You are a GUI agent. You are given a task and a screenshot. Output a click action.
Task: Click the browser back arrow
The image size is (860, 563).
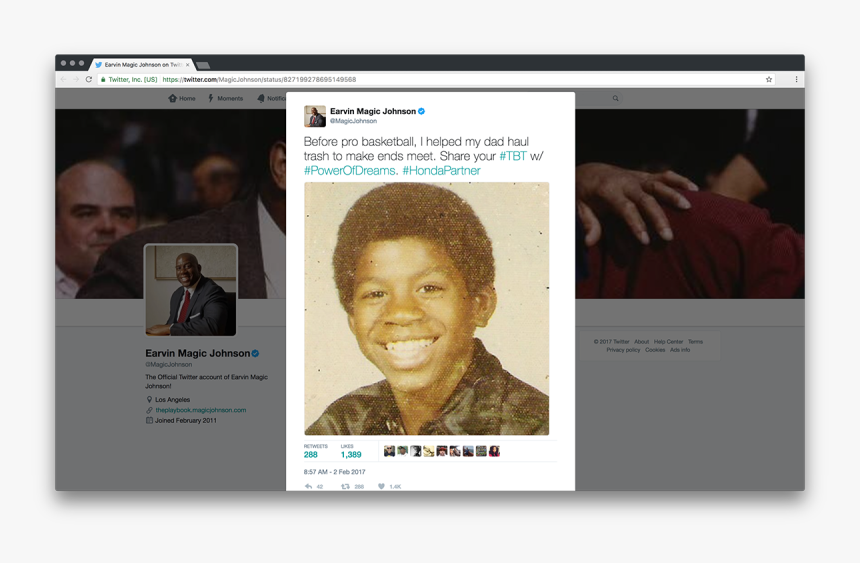[63, 80]
